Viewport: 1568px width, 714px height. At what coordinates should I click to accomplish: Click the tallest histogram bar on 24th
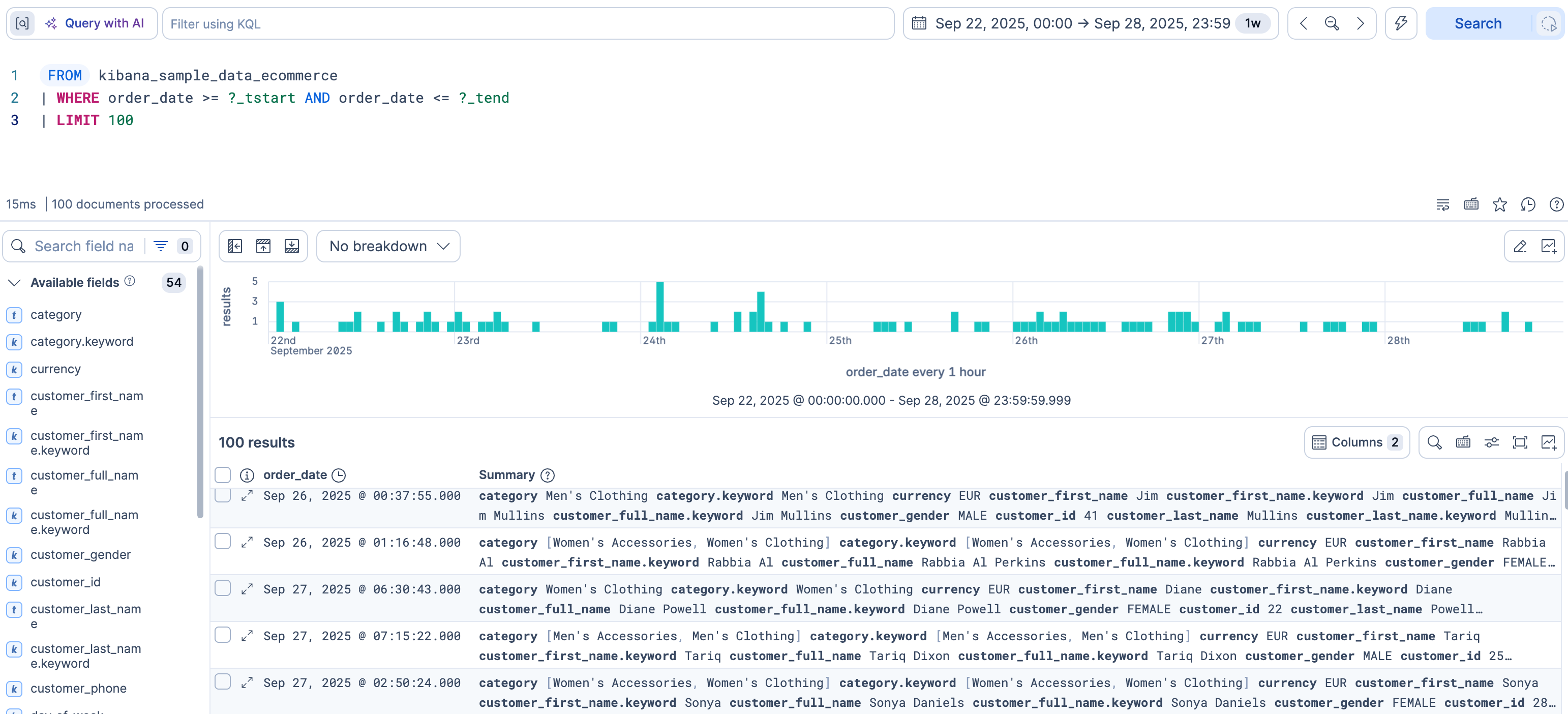click(660, 307)
